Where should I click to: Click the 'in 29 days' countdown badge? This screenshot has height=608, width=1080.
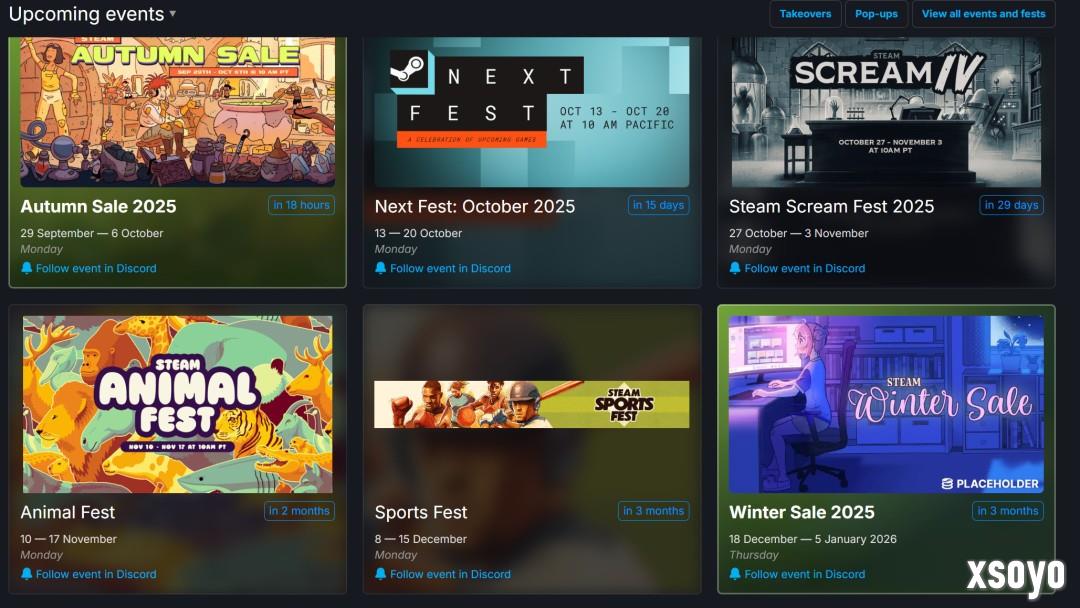coord(1011,205)
